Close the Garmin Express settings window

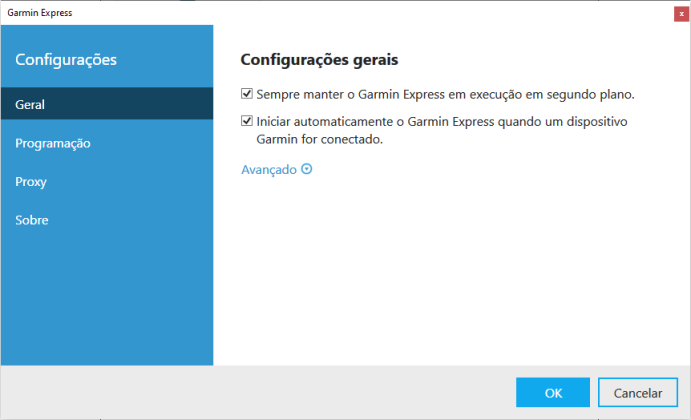681,14
